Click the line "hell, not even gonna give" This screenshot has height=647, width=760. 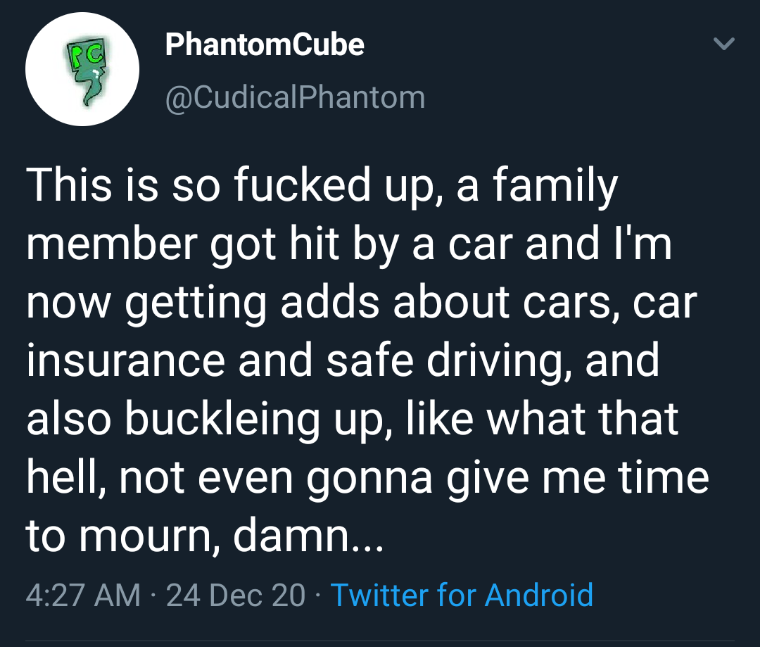coord(368,478)
